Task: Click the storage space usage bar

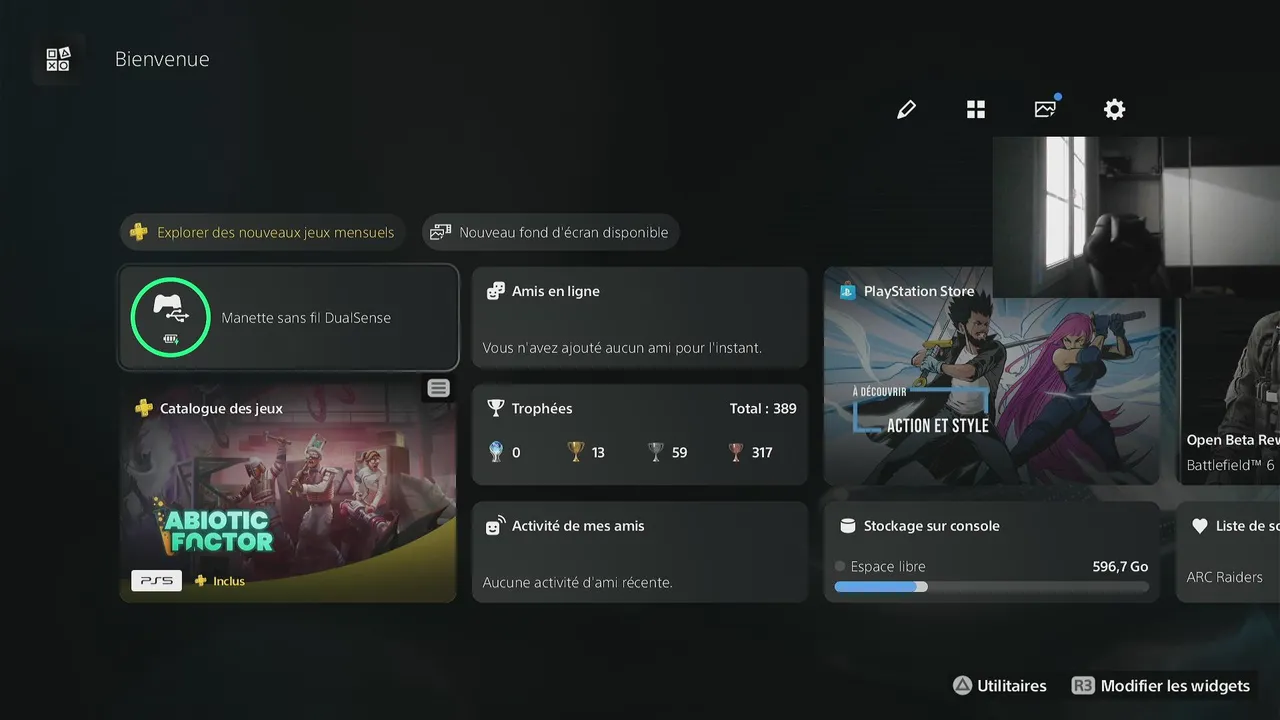Action: [991, 587]
